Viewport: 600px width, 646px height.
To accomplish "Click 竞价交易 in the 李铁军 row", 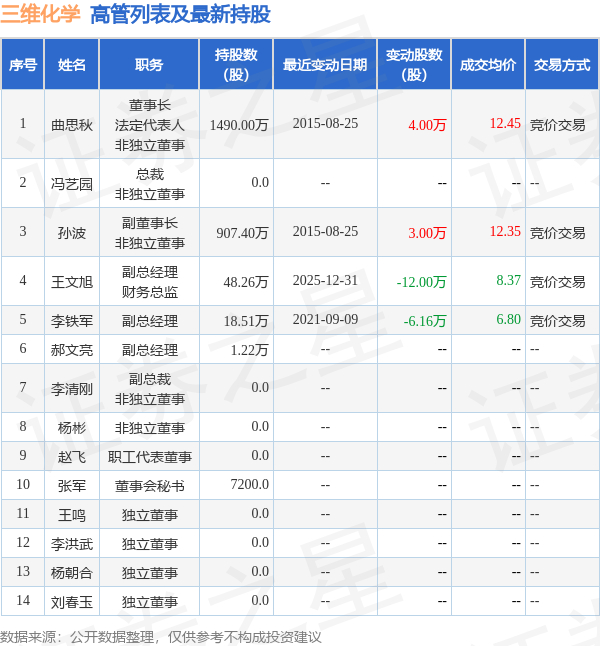I will (x=558, y=321).
